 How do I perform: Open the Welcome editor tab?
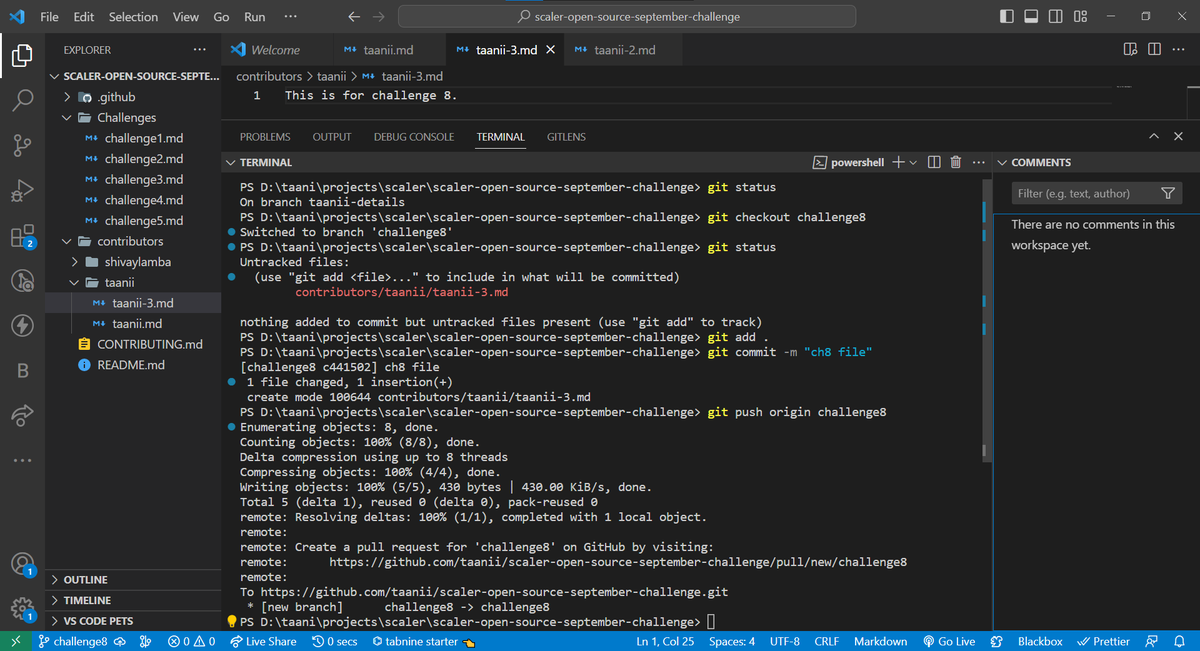[275, 49]
